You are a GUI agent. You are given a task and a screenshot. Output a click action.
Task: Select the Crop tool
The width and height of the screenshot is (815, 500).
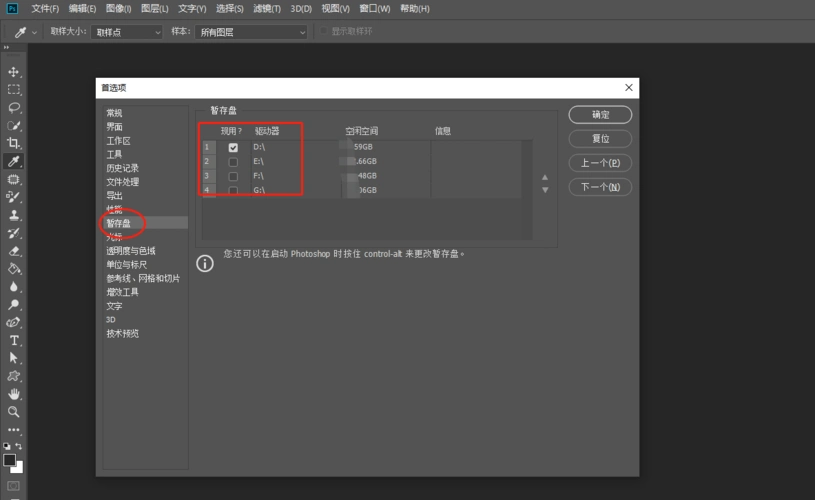(14, 143)
